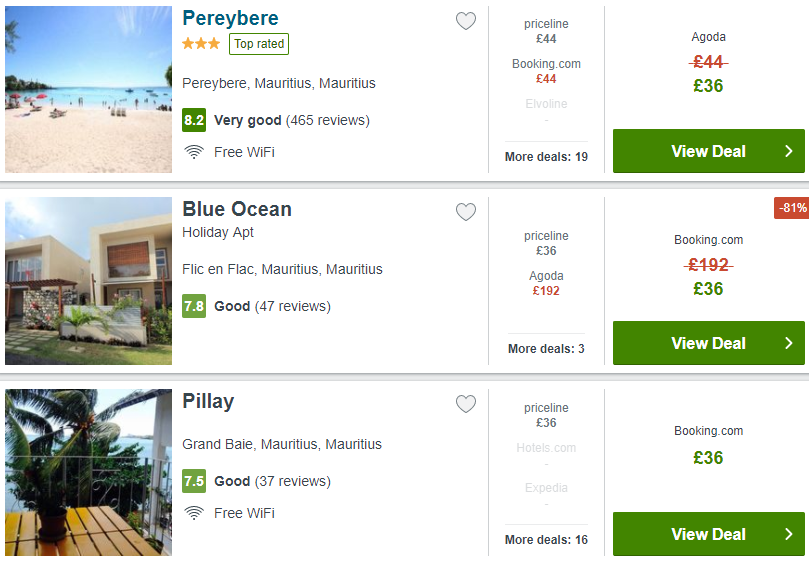Click the three-star rating of Pereybere

201,43
